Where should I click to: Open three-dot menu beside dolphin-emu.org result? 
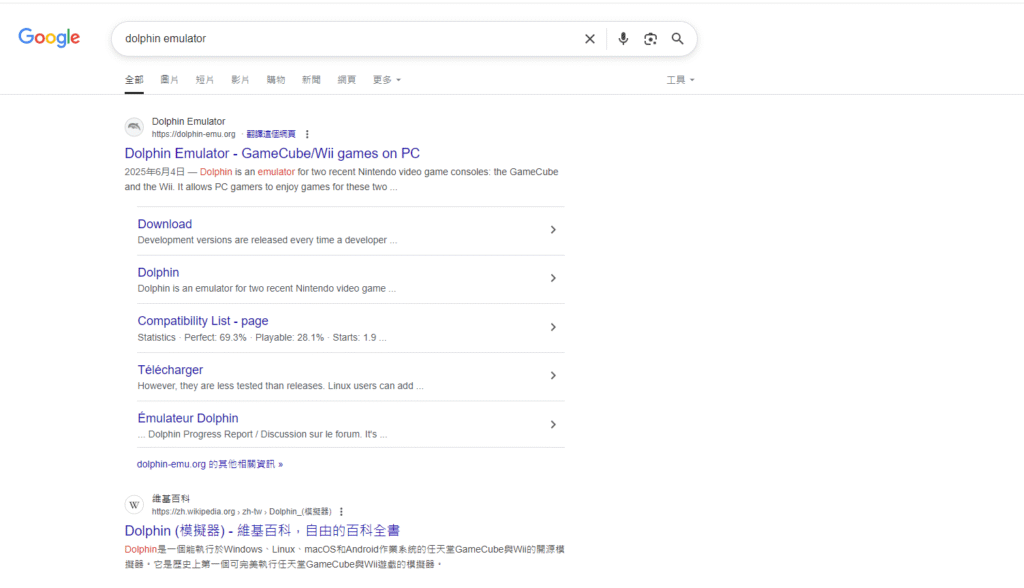coord(307,134)
